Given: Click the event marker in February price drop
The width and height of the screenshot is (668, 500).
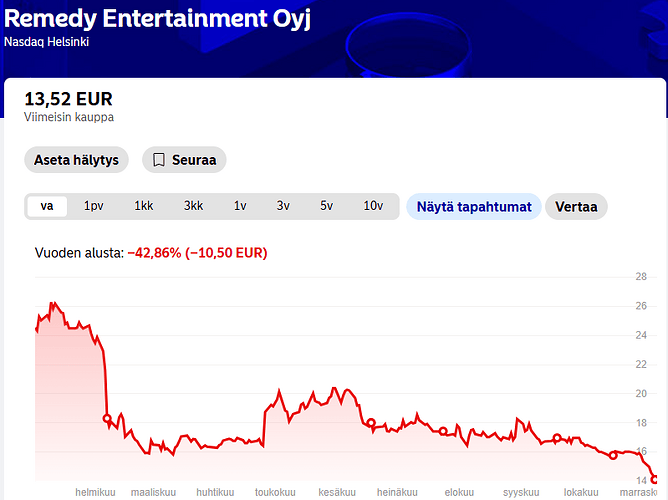Looking at the screenshot, I should point(107,419).
